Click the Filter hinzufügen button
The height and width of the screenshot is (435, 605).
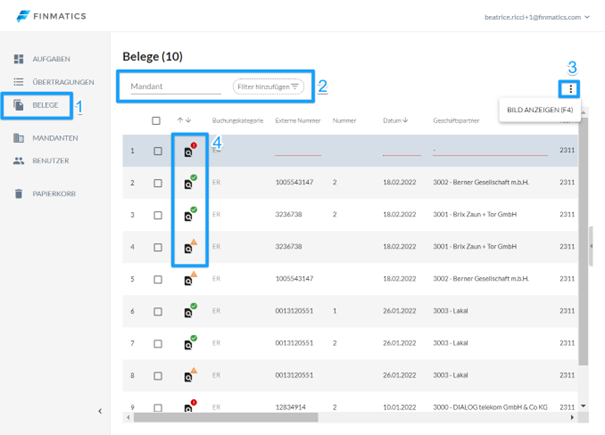click(x=268, y=86)
